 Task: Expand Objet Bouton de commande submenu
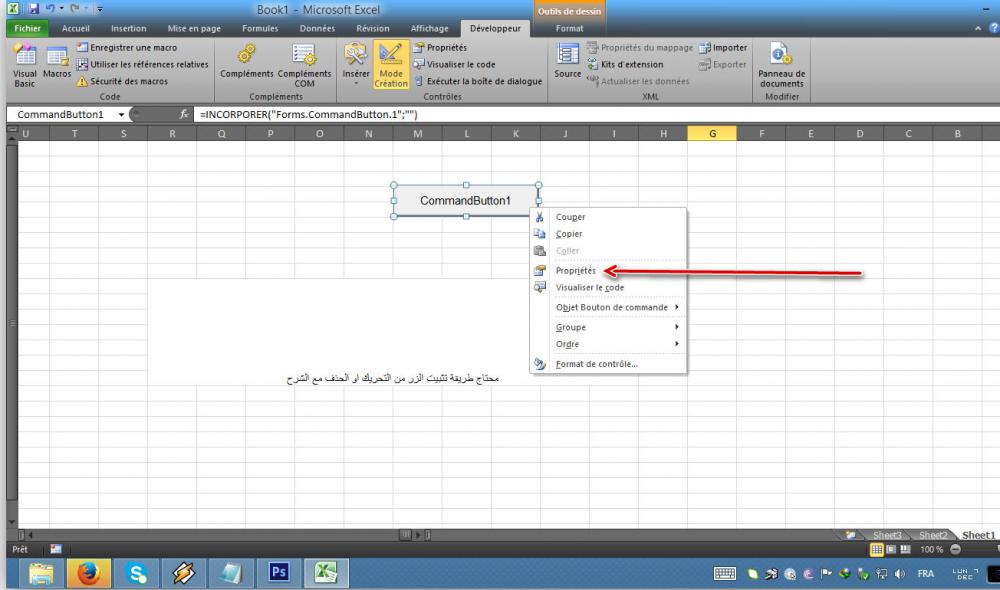(x=608, y=307)
